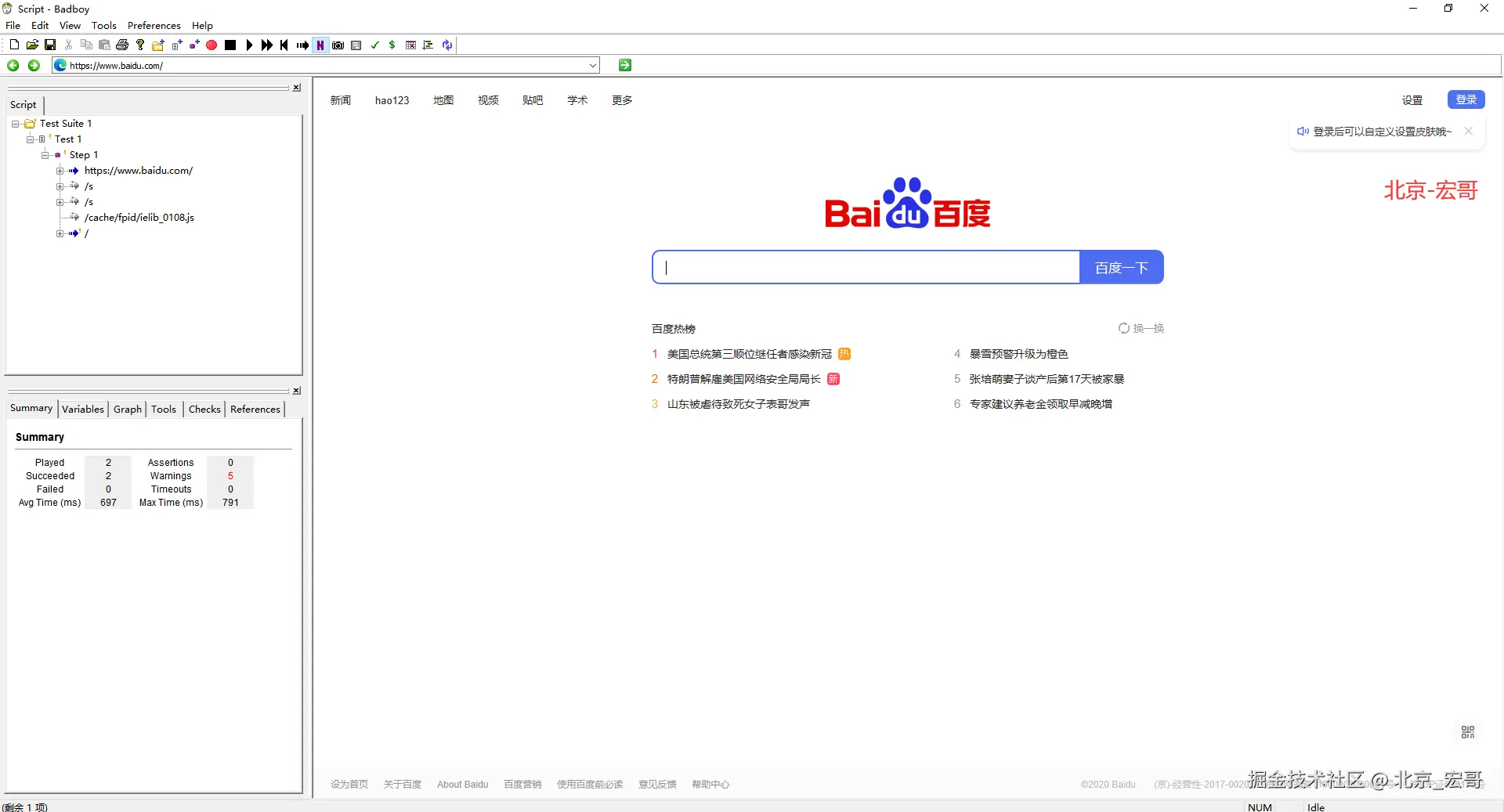
Task: Dismiss the login skin notification popup
Action: pos(1469,132)
